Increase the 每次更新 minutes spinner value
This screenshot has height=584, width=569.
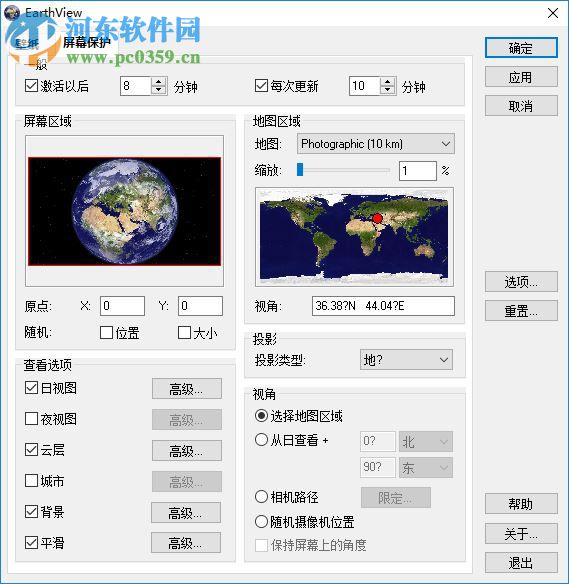388,82
